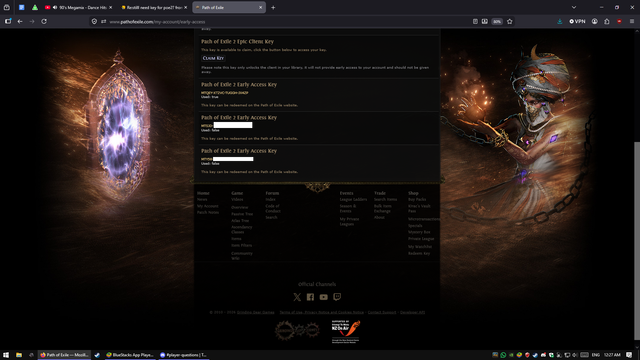Open the account profile icon in toolbar

[595, 21]
